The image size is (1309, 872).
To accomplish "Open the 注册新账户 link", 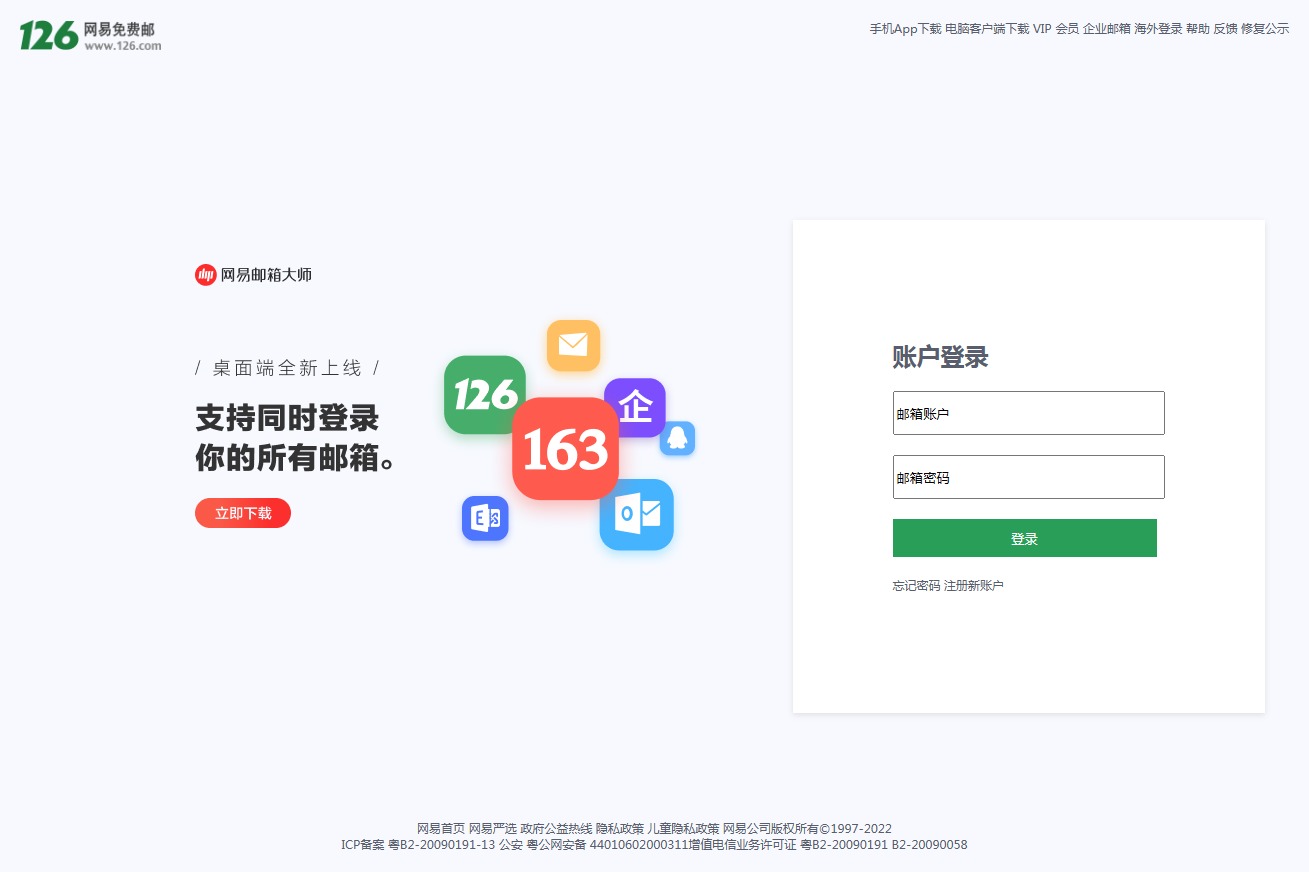I will (974, 586).
